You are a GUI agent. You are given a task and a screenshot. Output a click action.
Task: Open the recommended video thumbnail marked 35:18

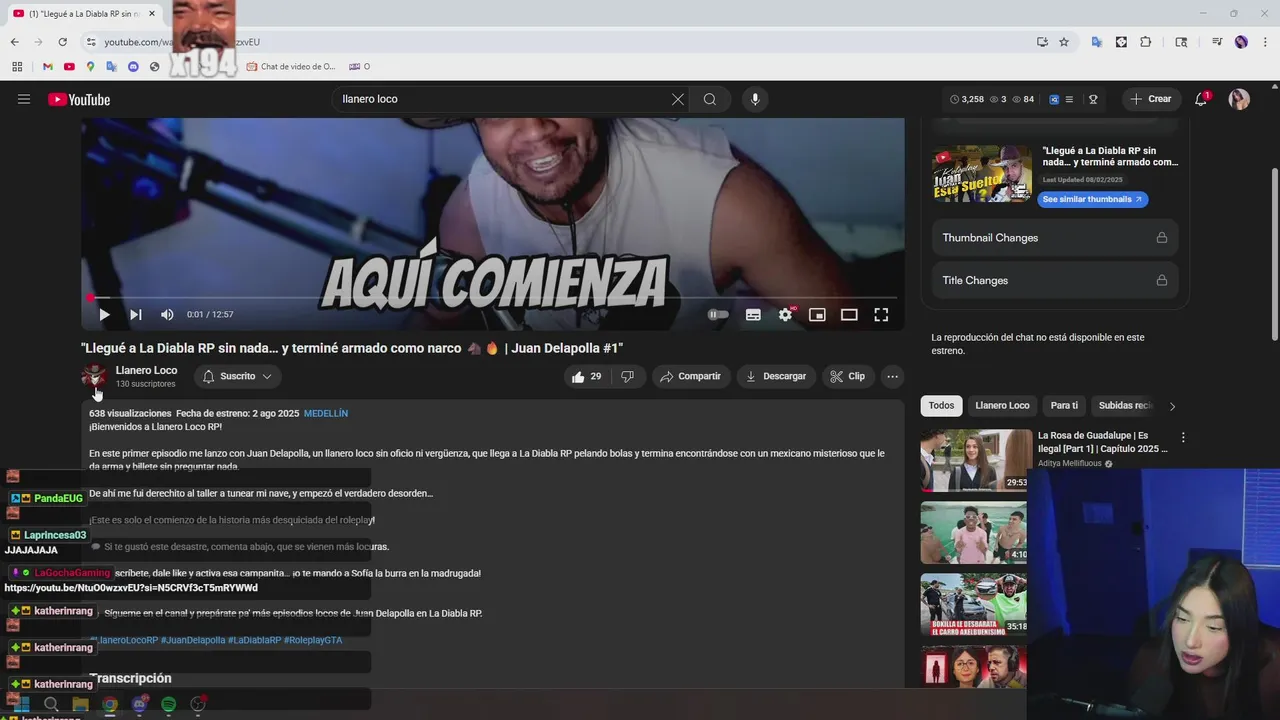point(976,604)
